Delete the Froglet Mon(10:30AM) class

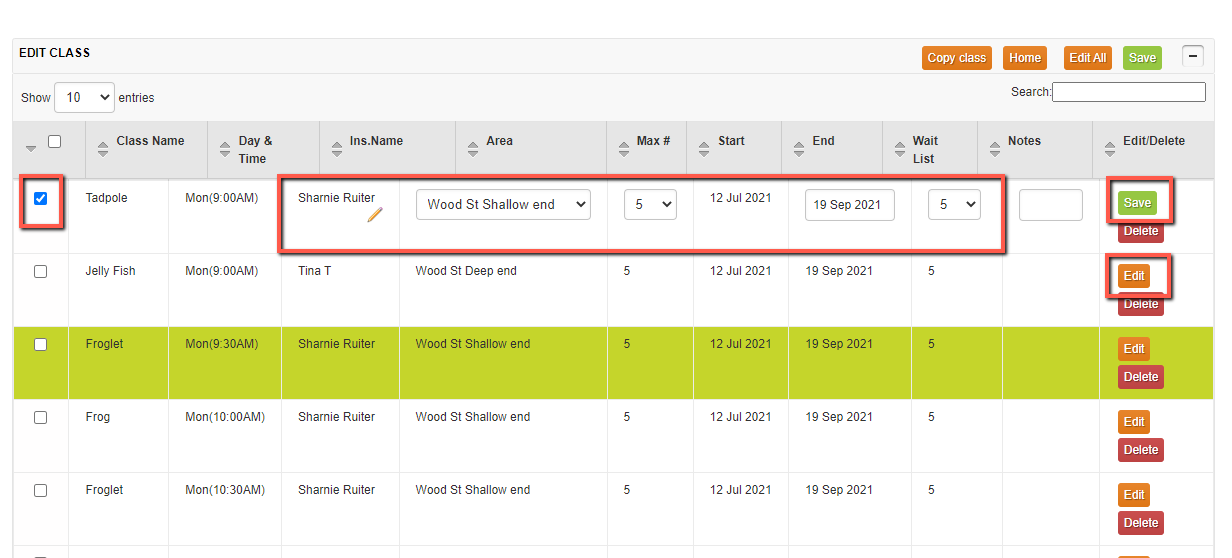[x=1141, y=523]
